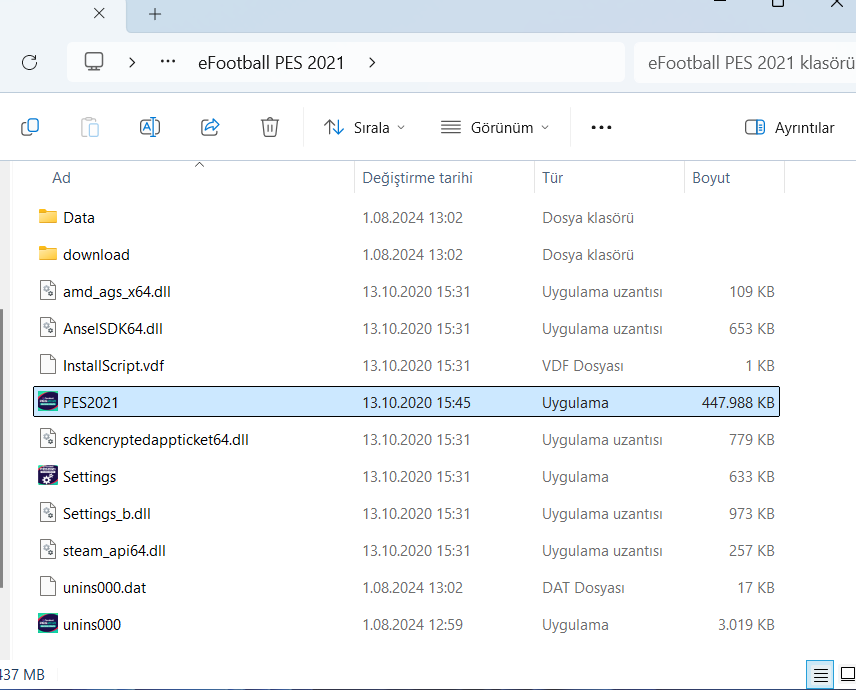Copy the selected file via toolbar
856x690 pixels.
30,127
